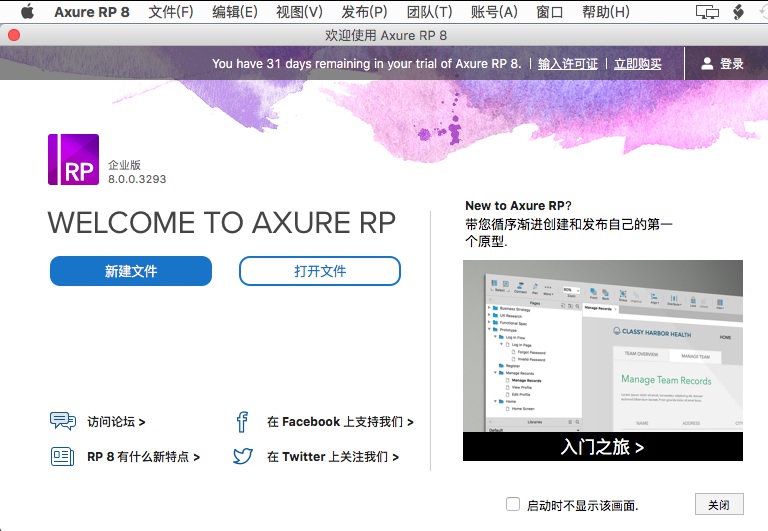Click the tutorial preview thumbnail image
768x531 pixels.
pyautogui.click(x=602, y=346)
